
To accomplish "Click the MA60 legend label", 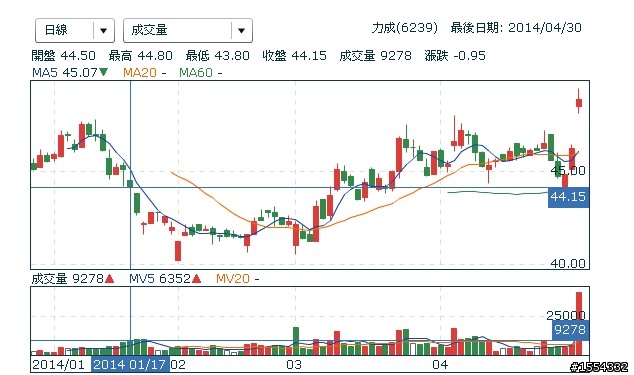I will point(196,73).
